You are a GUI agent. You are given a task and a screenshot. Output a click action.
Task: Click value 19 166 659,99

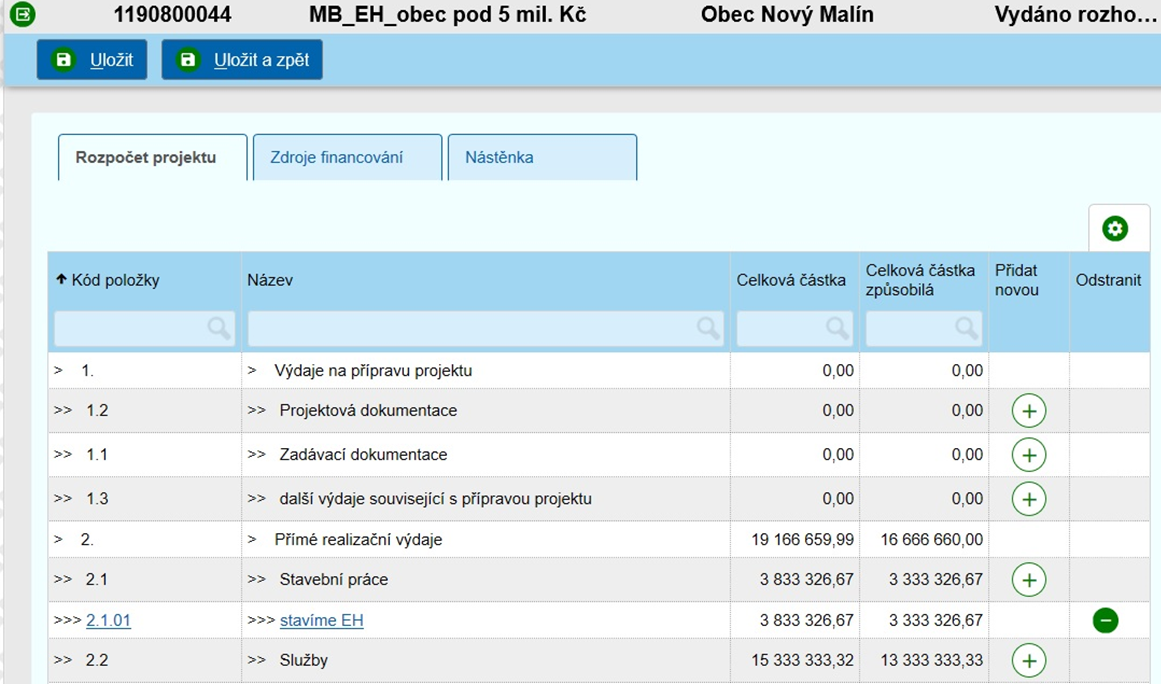803,539
